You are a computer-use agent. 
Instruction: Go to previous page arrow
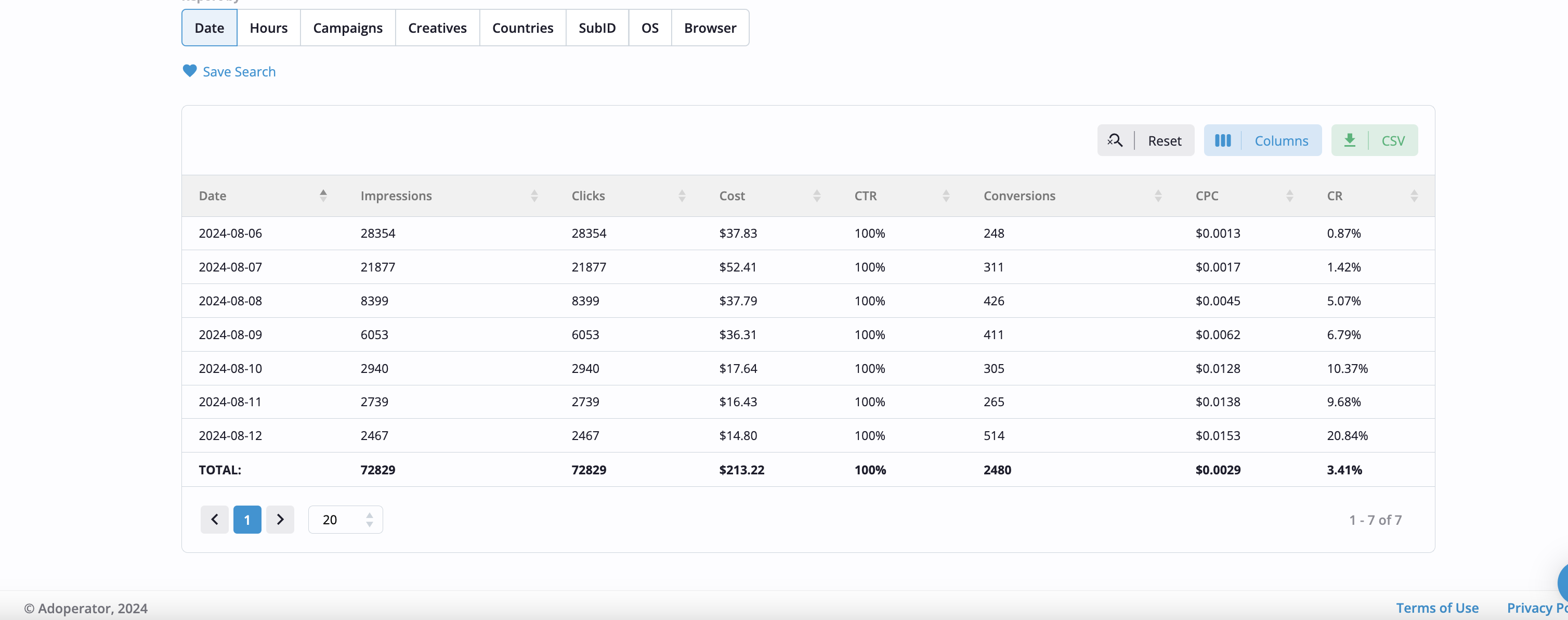pyautogui.click(x=214, y=520)
